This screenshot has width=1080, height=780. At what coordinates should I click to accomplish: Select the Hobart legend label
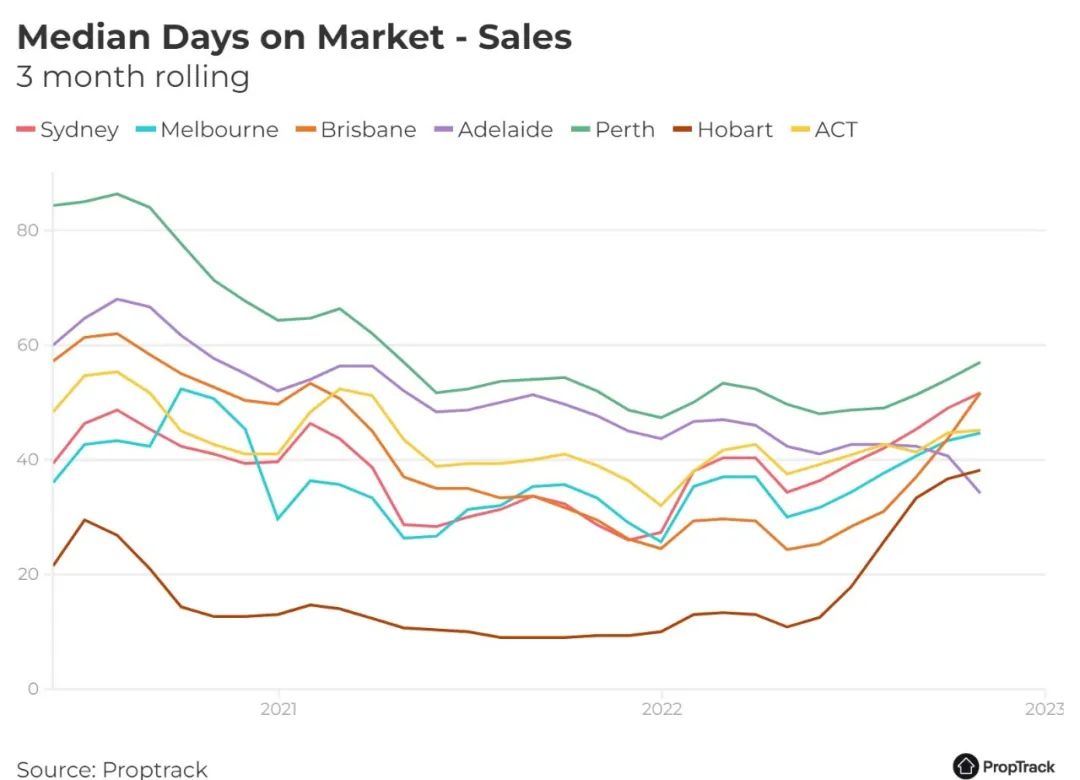point(735,130)
